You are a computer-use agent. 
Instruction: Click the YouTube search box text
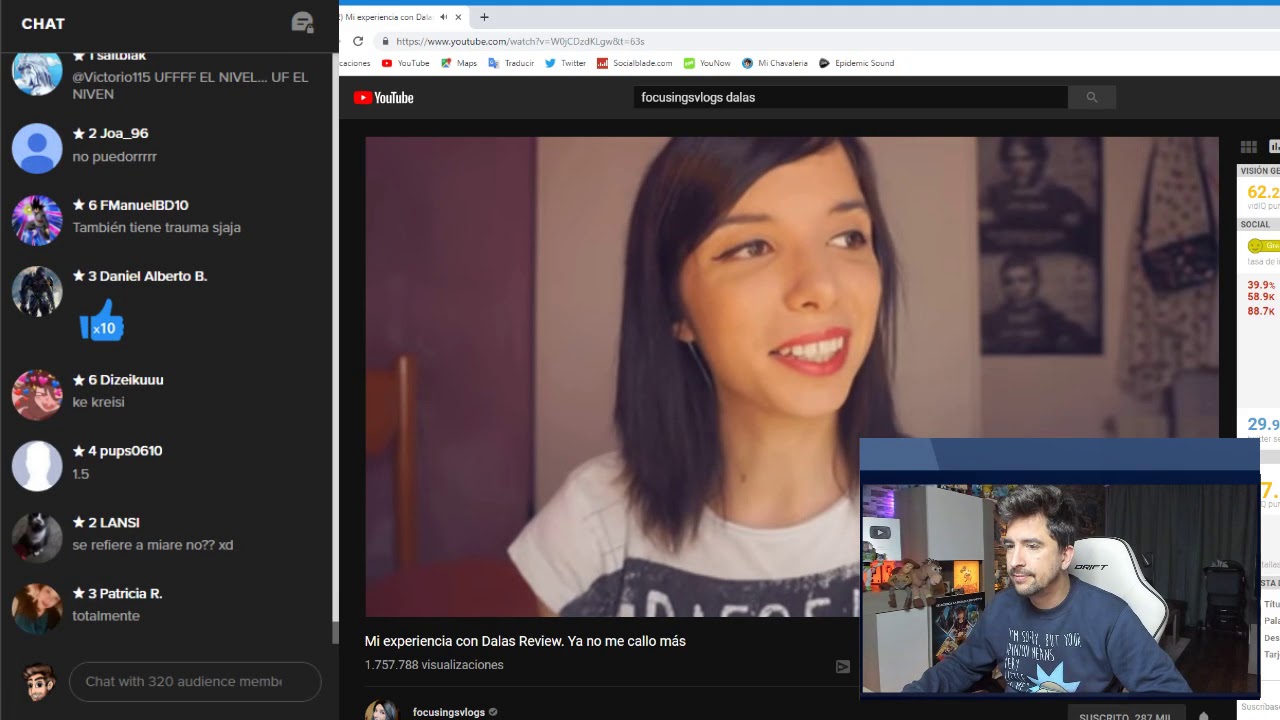coord(698,97)
